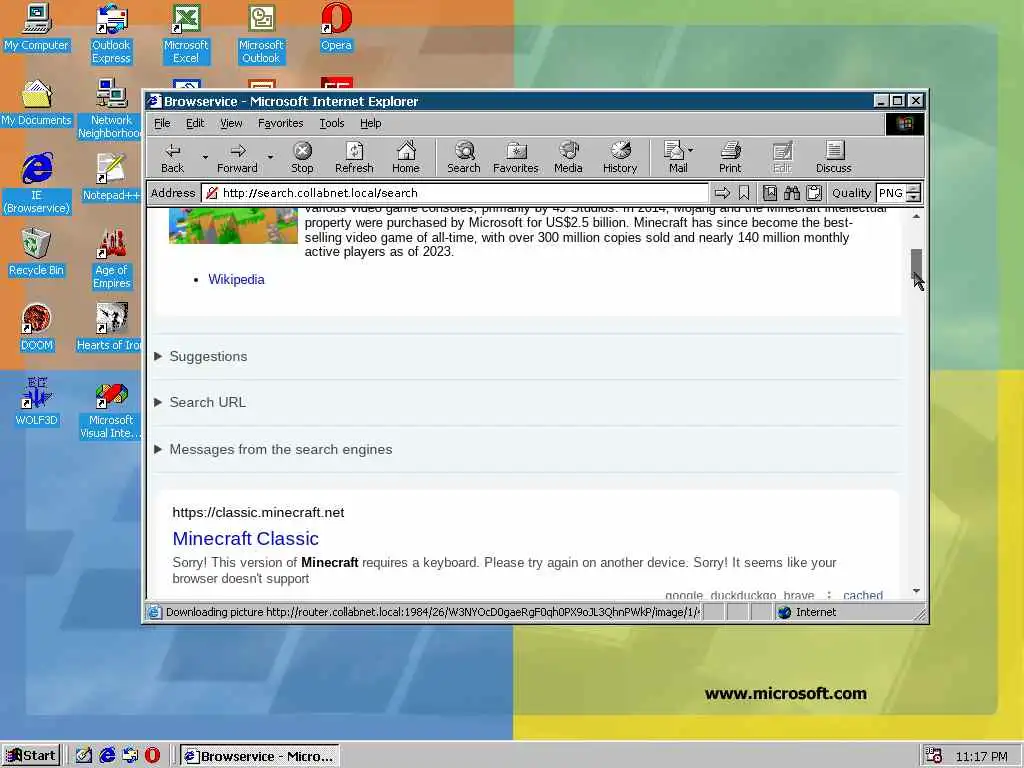
Task: Open the History toolbar button
Action: [x=620, y=157]
